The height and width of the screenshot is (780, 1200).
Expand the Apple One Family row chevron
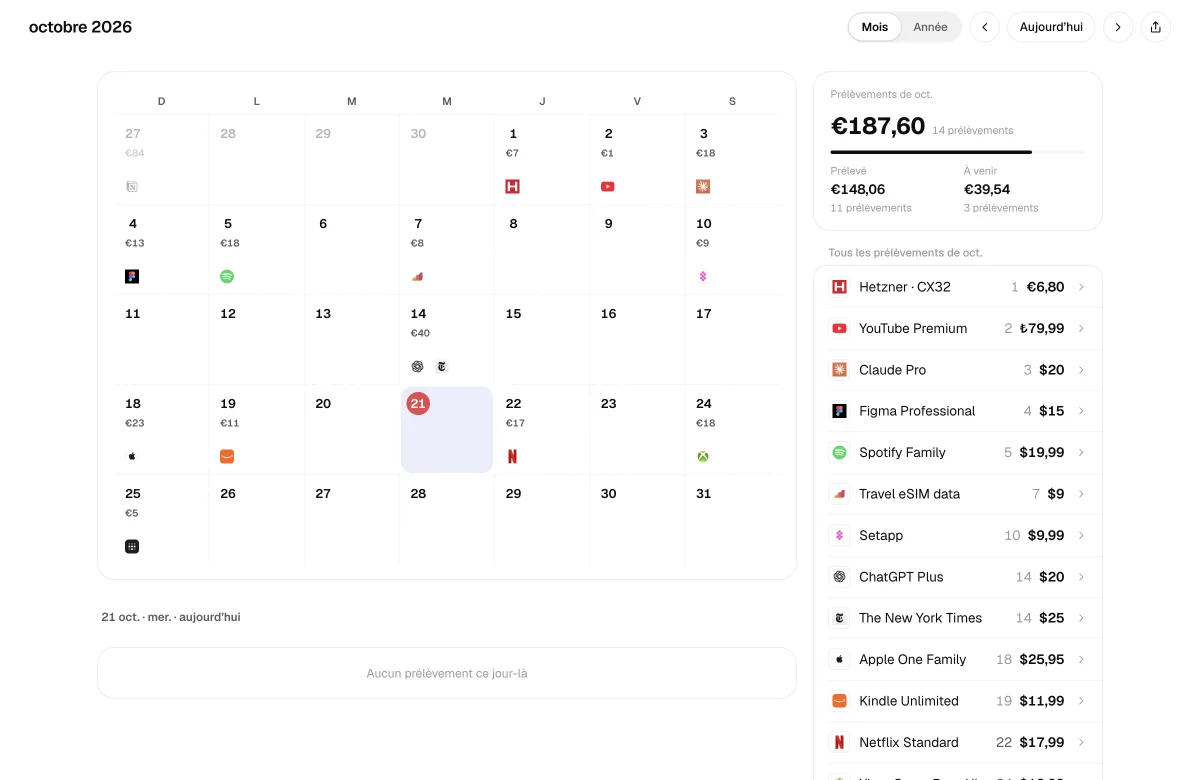(1081, 659)
